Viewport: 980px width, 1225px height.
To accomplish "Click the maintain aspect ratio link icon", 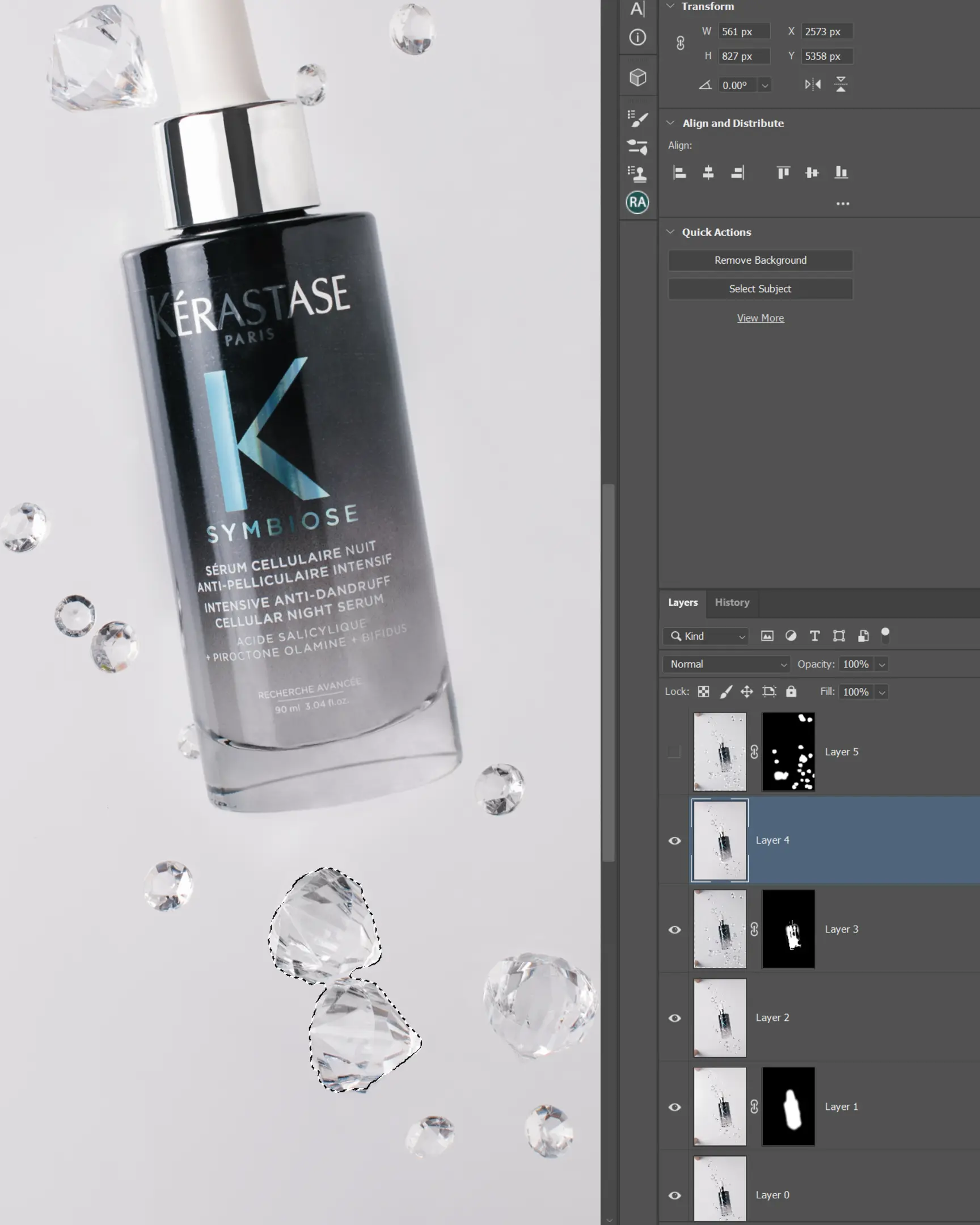I will pyautogui.click(x=679, y=44).
